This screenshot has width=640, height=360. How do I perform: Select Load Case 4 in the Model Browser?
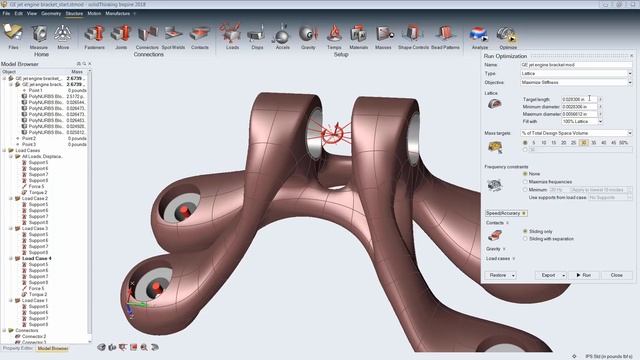tap(37, 258)
